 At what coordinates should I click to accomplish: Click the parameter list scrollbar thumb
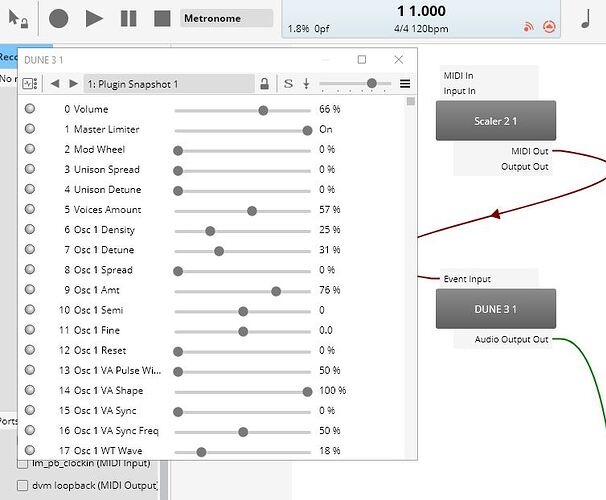[410, 101]
